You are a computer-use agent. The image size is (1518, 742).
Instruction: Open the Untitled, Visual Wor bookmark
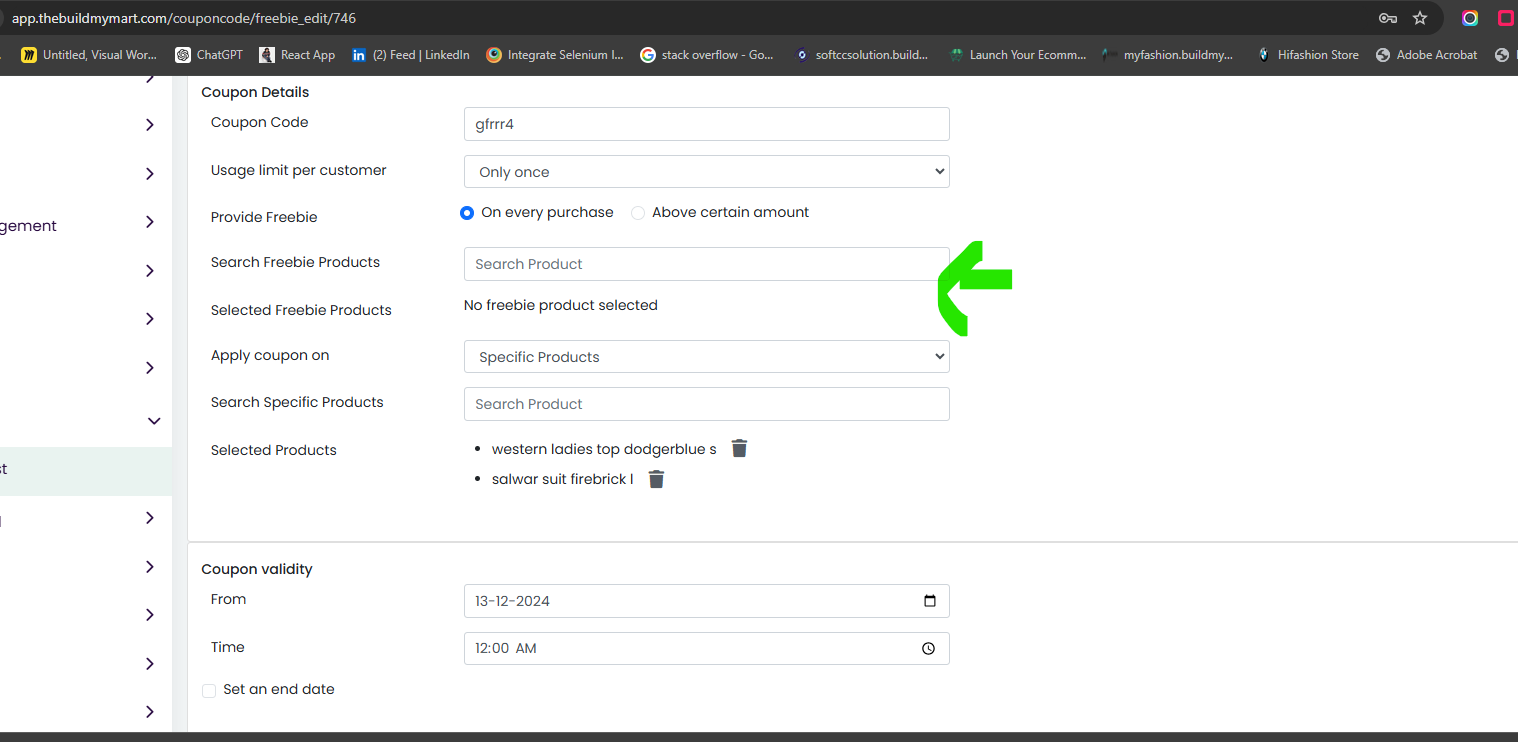[x=90, y=55]
